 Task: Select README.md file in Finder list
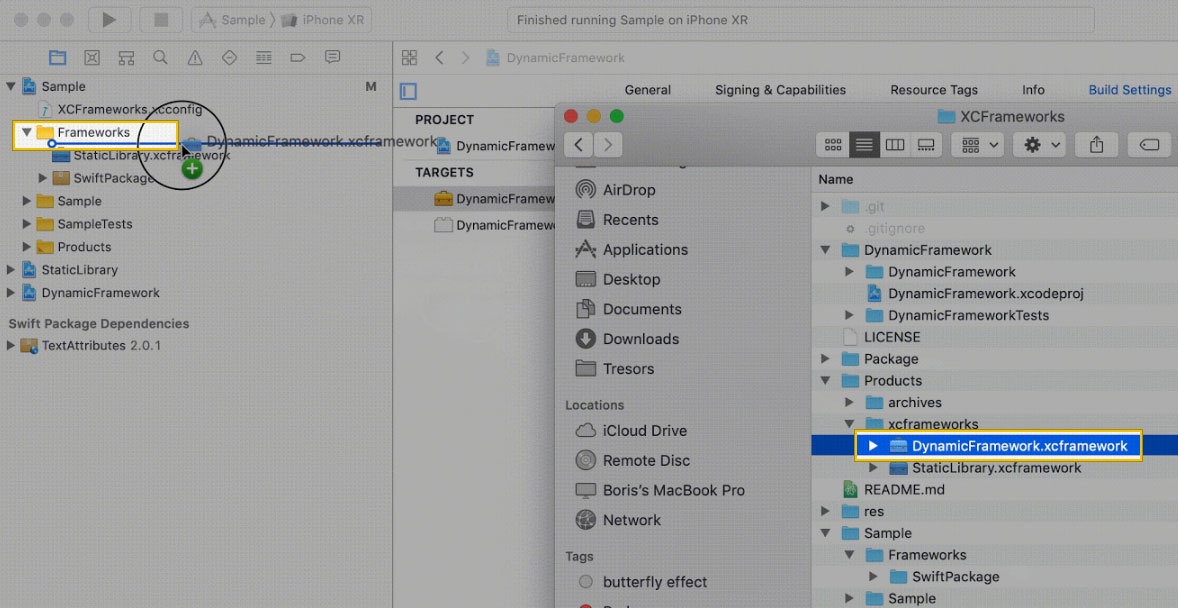[904, 490]
